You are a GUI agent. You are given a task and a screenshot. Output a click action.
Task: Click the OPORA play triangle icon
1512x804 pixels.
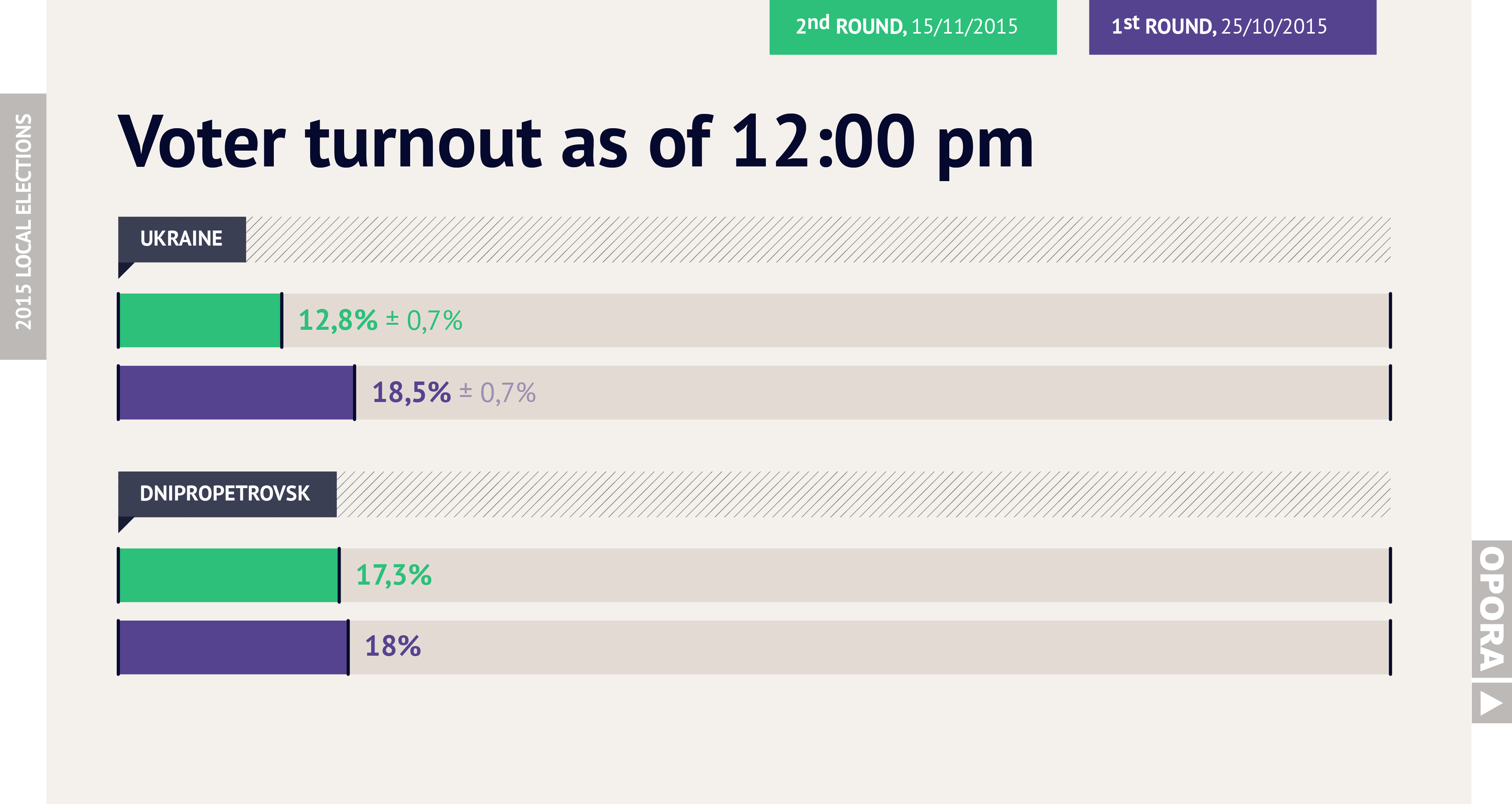click(x=1492, y=702)
